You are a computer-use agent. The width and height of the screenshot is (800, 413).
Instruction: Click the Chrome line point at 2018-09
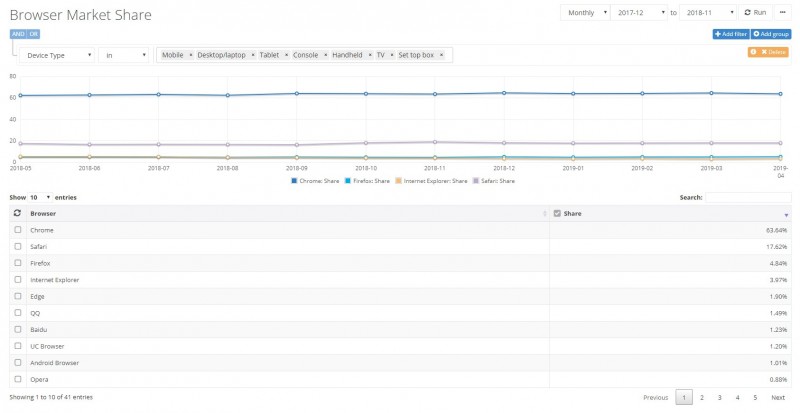point(296,93)
